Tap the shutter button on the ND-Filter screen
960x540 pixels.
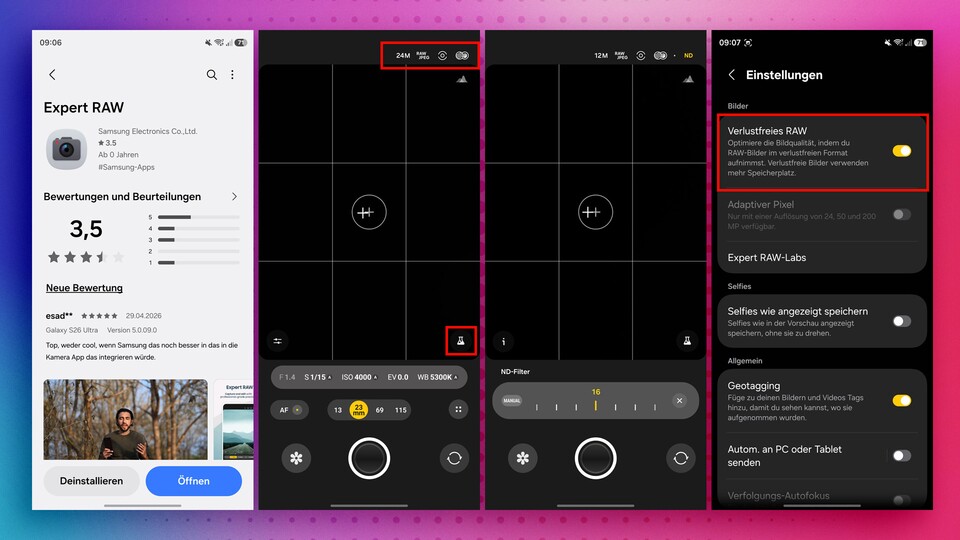click(596, 458)
